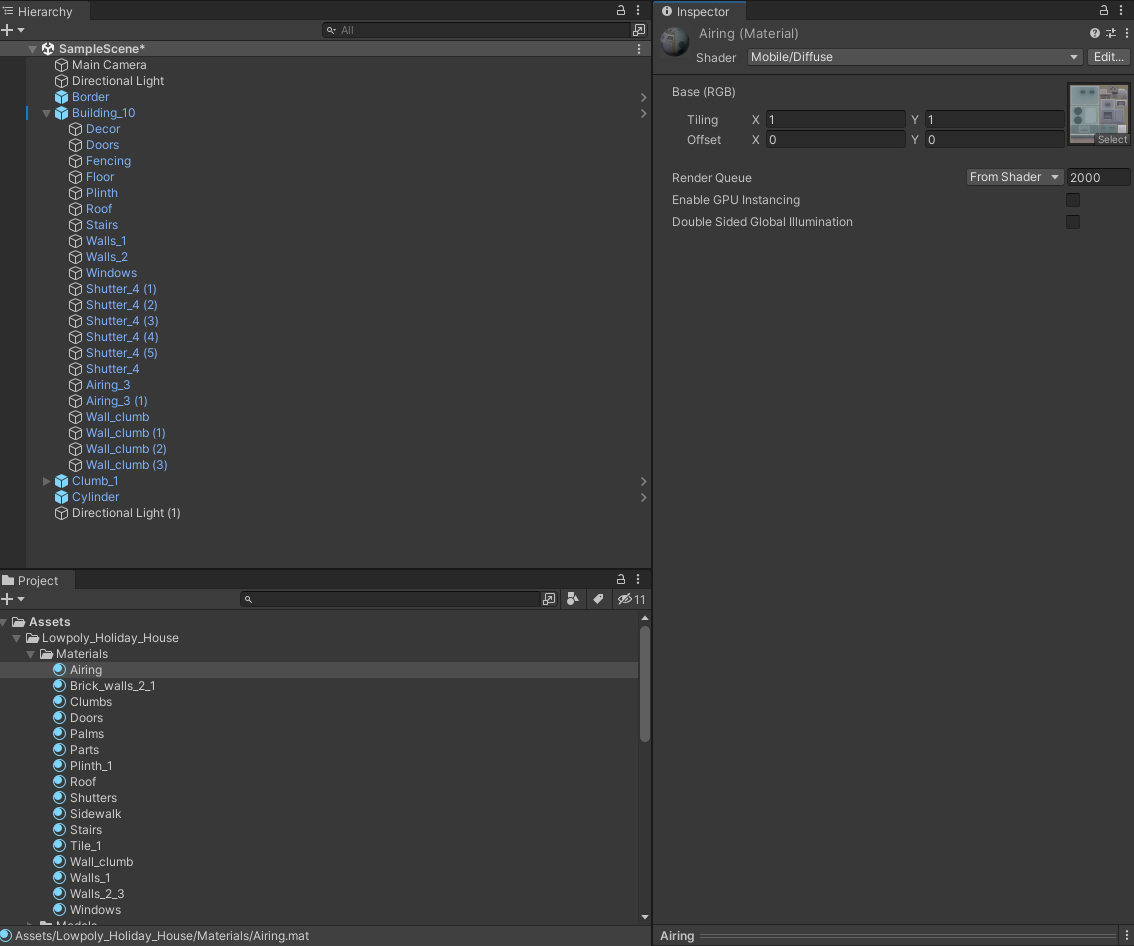Open the material presets icon
Screen dimensions: 1134x946
coord(1110,34)
